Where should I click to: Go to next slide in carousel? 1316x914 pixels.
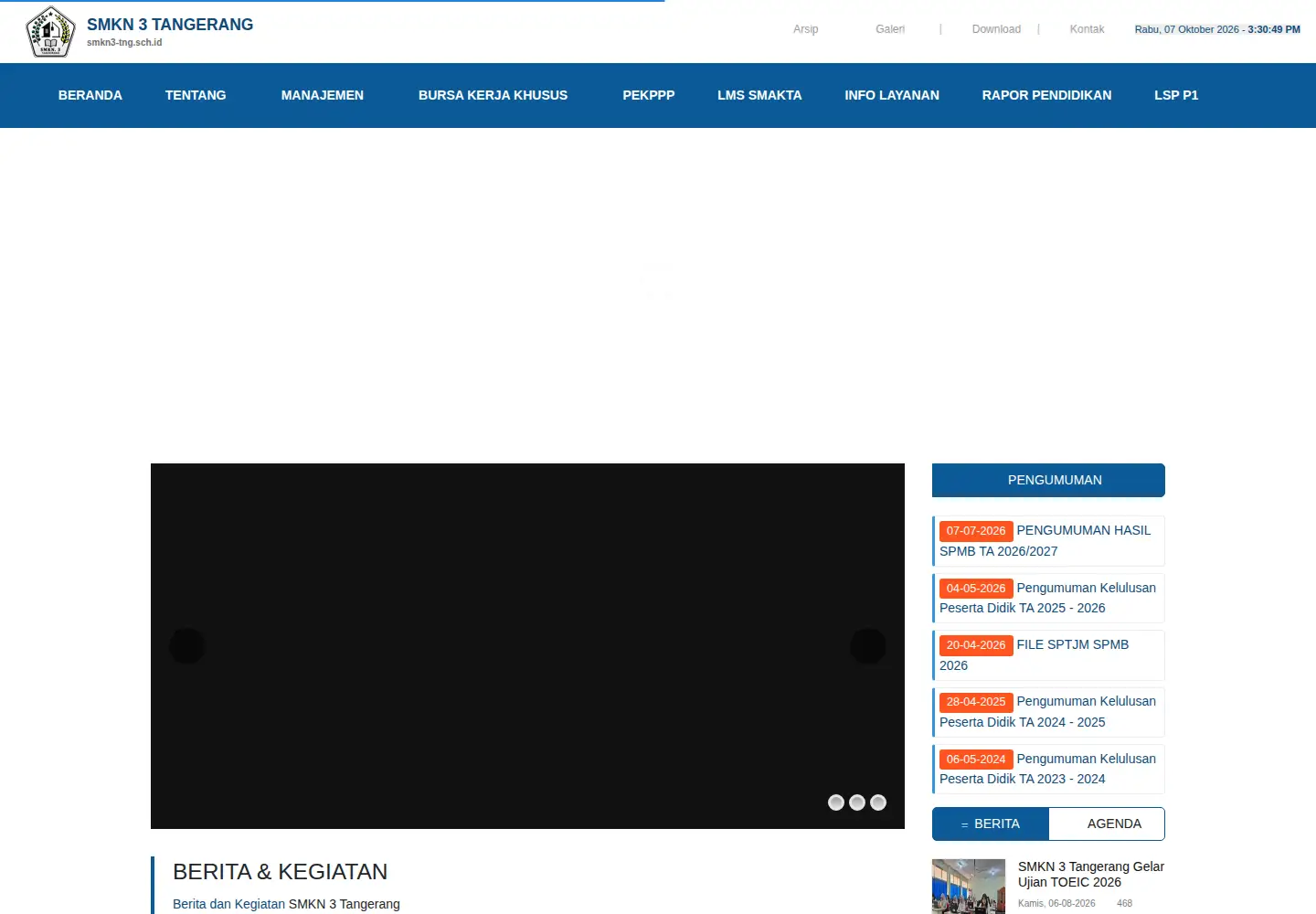[x=868, y=646]
